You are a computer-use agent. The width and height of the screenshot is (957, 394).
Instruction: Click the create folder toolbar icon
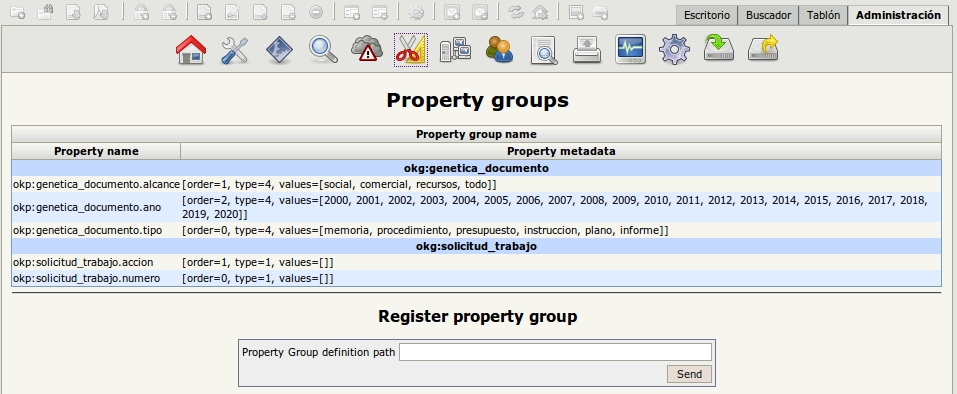(18, 12)
